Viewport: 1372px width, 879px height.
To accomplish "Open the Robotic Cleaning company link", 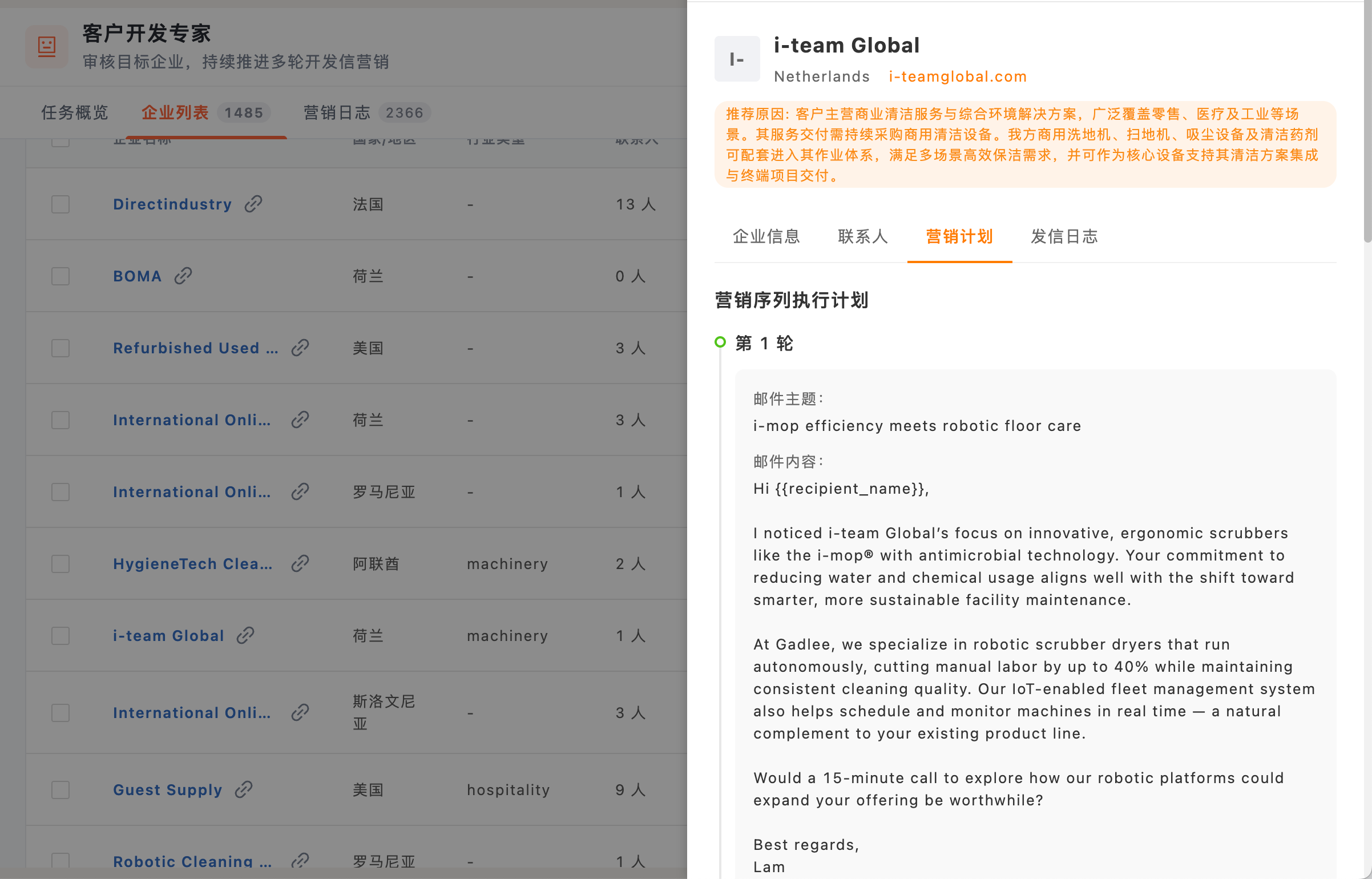I will pos(192,861).
